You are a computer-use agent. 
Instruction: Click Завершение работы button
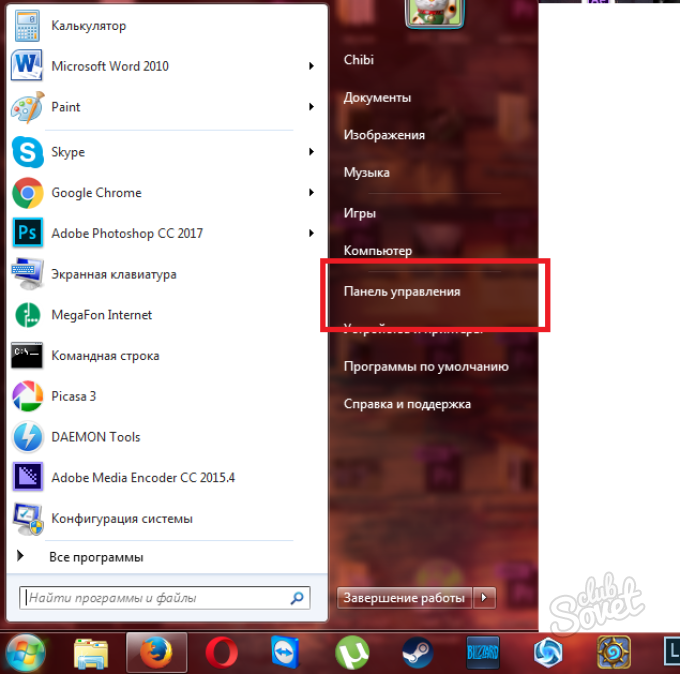coord(404,598)
